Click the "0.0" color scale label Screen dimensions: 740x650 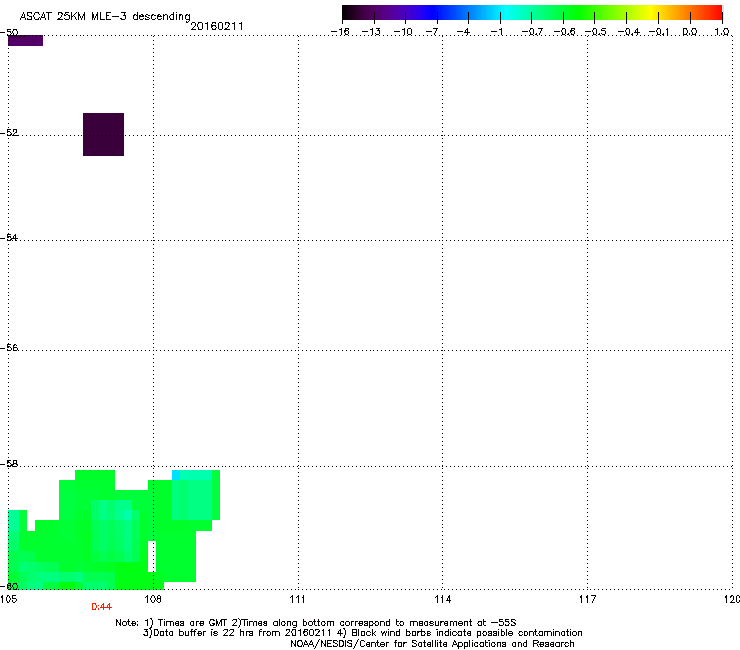click(690, 32)
